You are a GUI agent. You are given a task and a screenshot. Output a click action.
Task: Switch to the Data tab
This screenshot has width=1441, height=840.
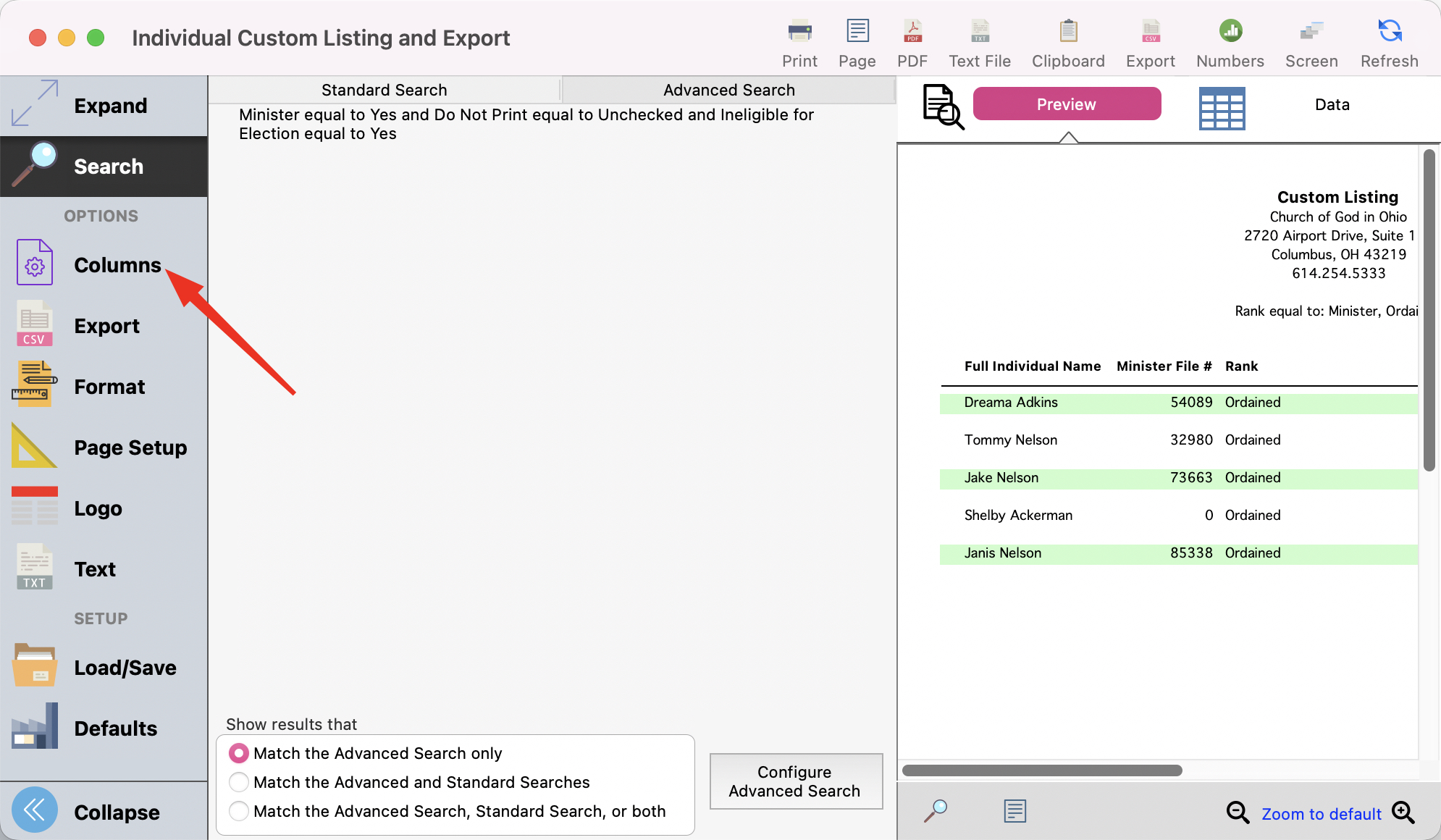(x=1332, y=104)
